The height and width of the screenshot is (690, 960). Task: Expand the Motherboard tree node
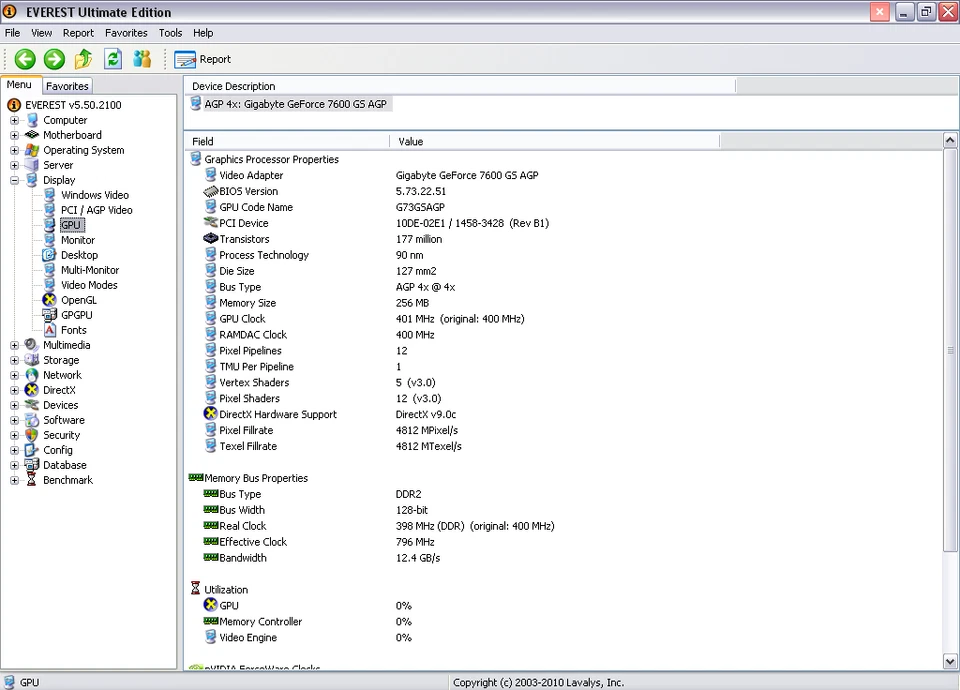pos(15,135)
